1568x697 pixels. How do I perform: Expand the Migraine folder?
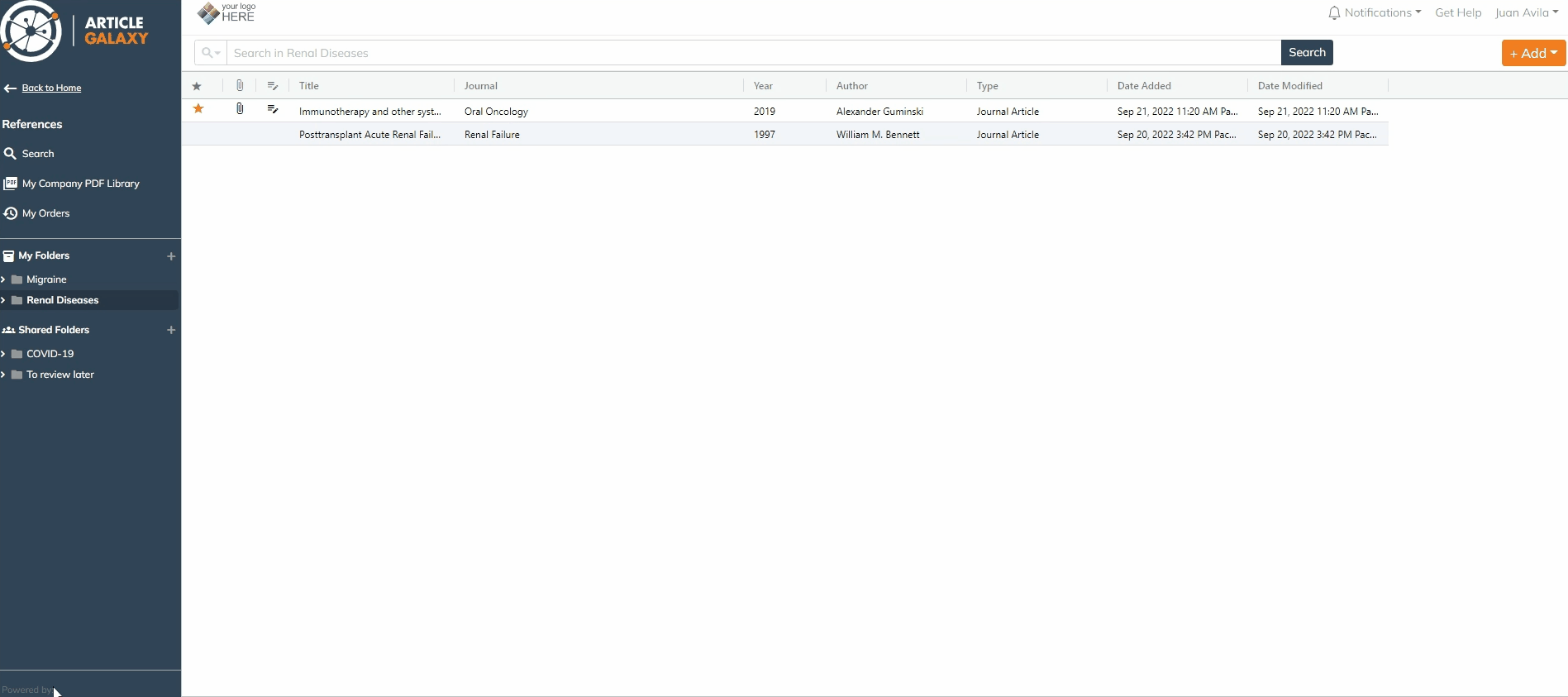[x=3, y=279]
